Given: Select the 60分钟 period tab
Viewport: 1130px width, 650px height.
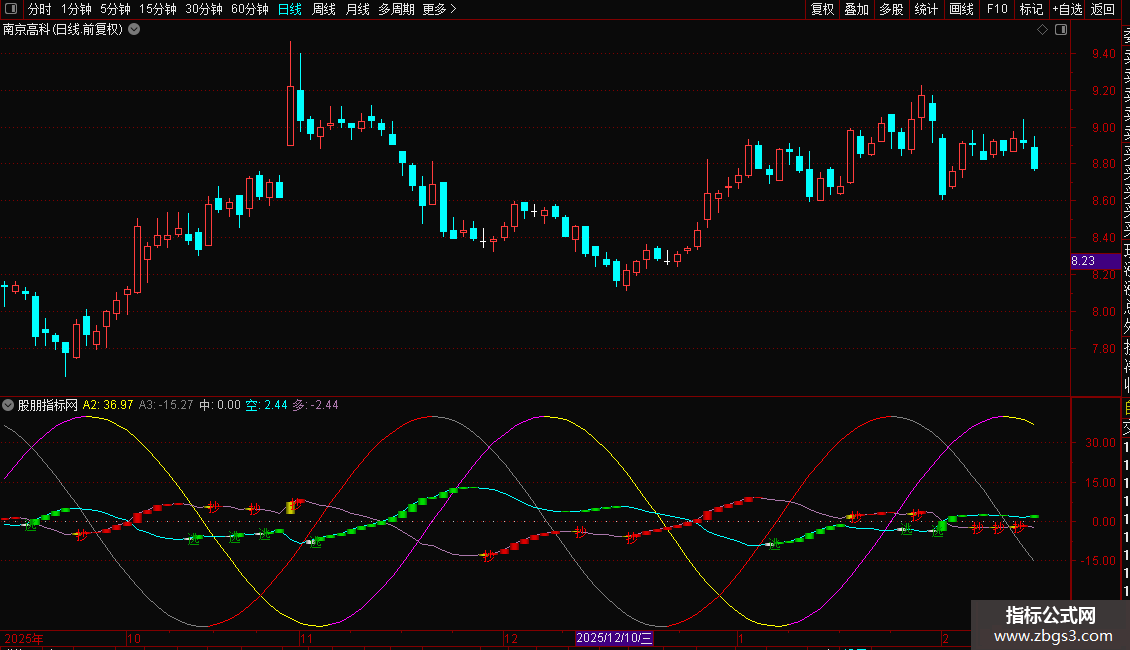Looking at the screenshot, I should [x=249, y=9].
